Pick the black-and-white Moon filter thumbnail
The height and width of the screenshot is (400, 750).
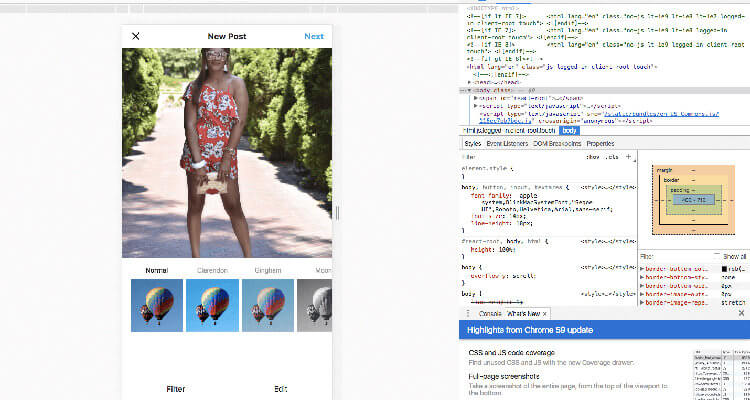tap(320, 303)
